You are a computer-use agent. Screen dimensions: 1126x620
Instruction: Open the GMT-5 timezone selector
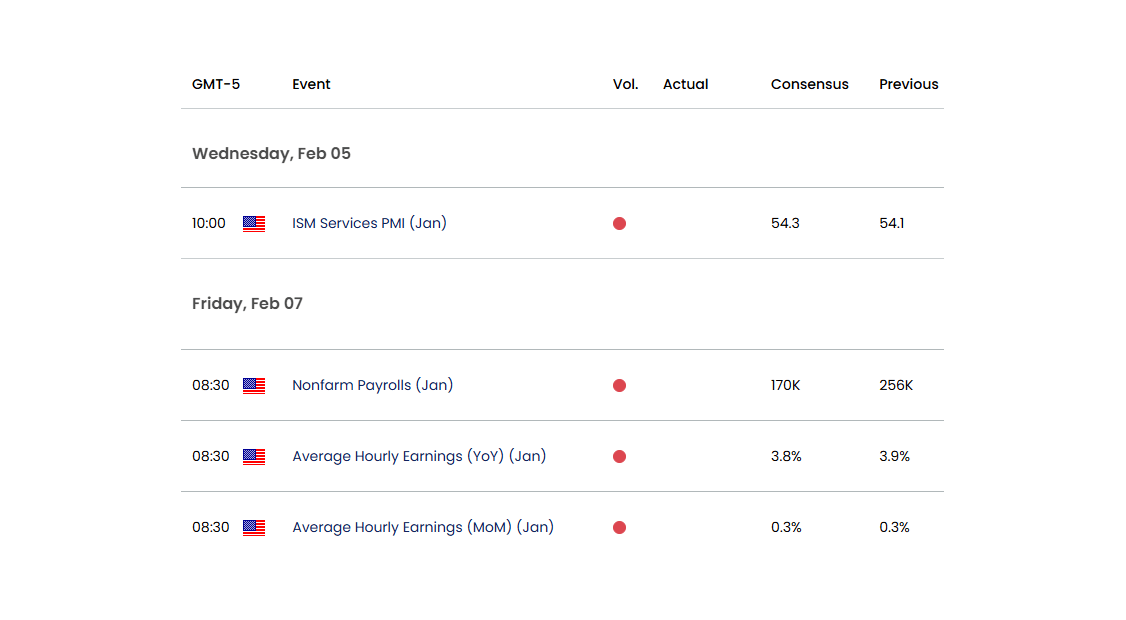click(215, 84)
